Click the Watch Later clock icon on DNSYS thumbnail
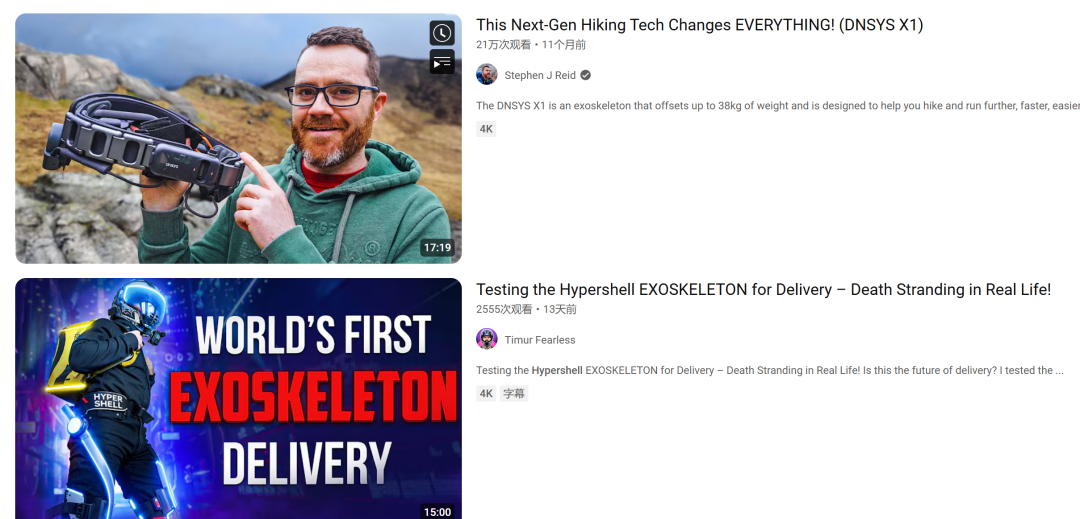Viewport: 1080px width, 519px height. [442, 33]
